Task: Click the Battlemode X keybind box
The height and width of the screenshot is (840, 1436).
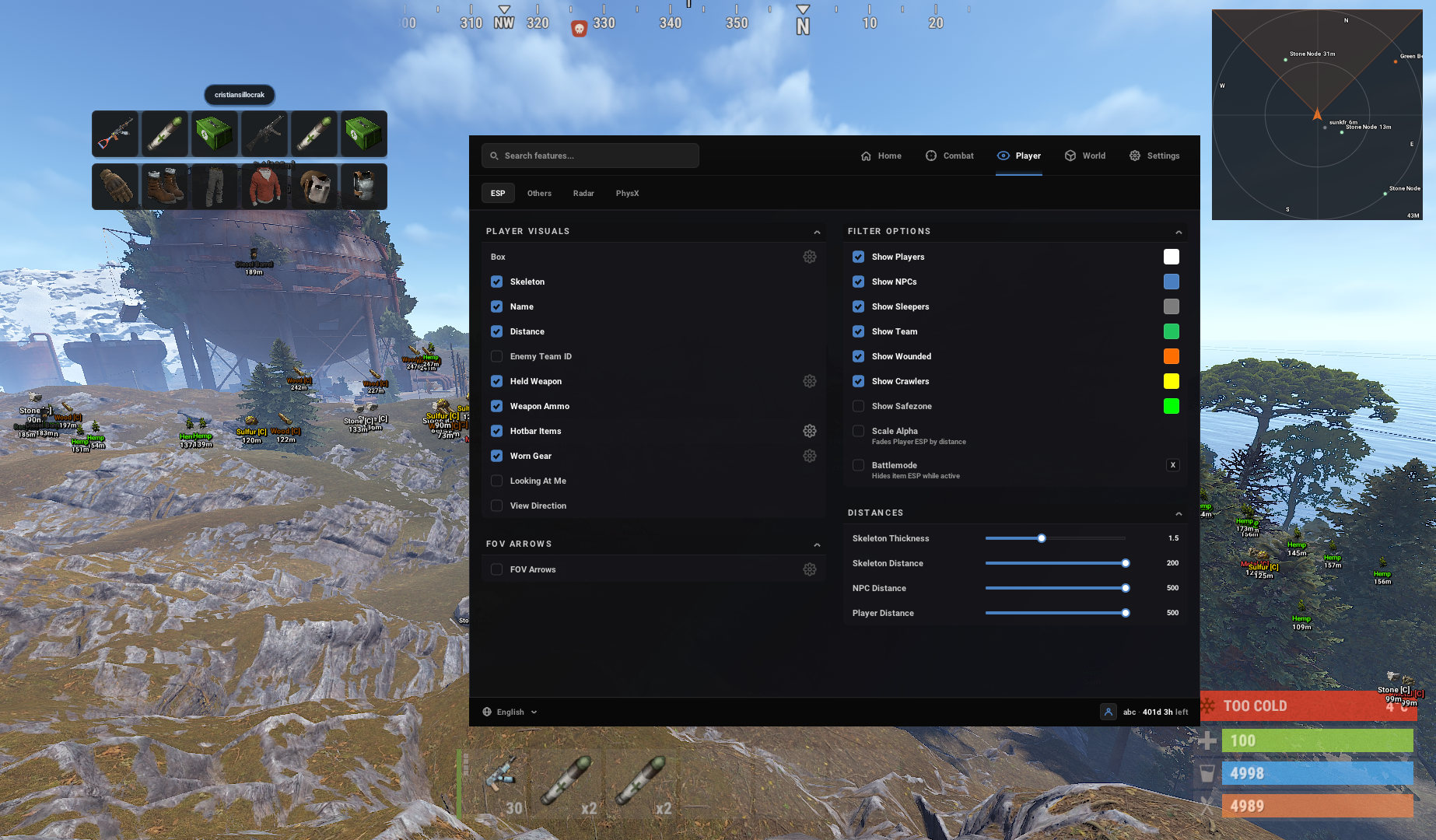Action: click(1173, 465)
